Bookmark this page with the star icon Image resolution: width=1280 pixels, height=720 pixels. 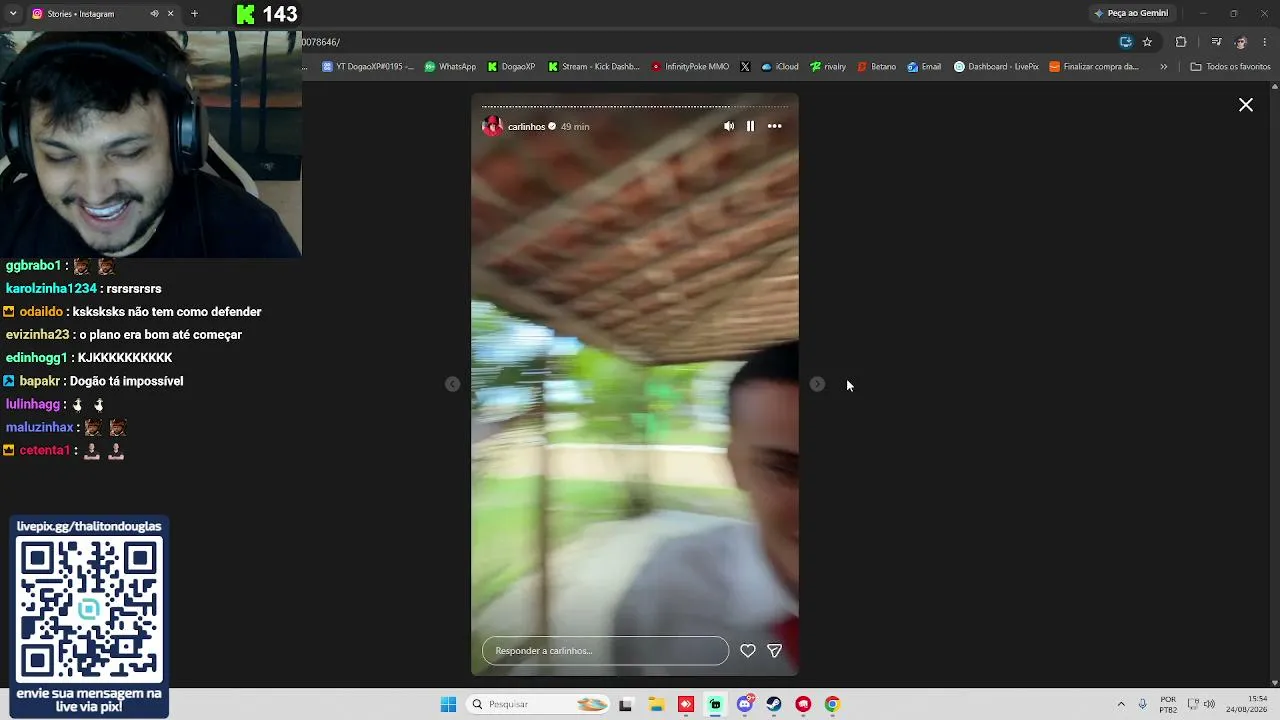1147,42
